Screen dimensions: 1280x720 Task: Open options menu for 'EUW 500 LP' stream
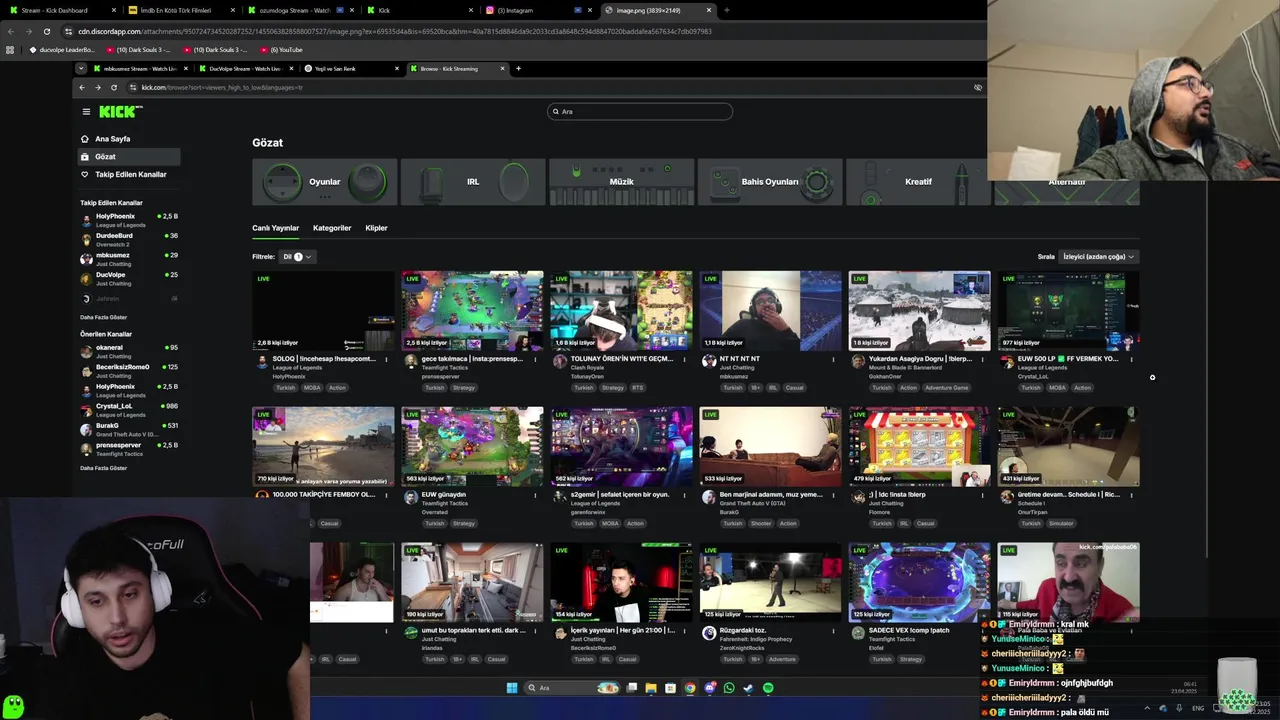tap(1131, 359)
